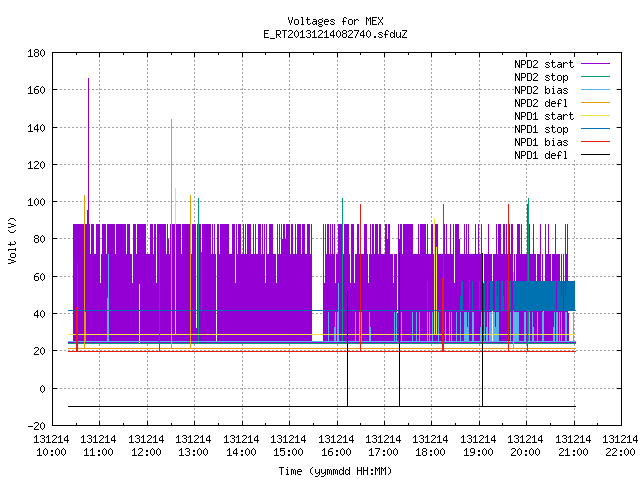The height and width of the screenshot is (480, 640).
Task: Click the red NPD1 bias legend line
Action: pos(596,142)
